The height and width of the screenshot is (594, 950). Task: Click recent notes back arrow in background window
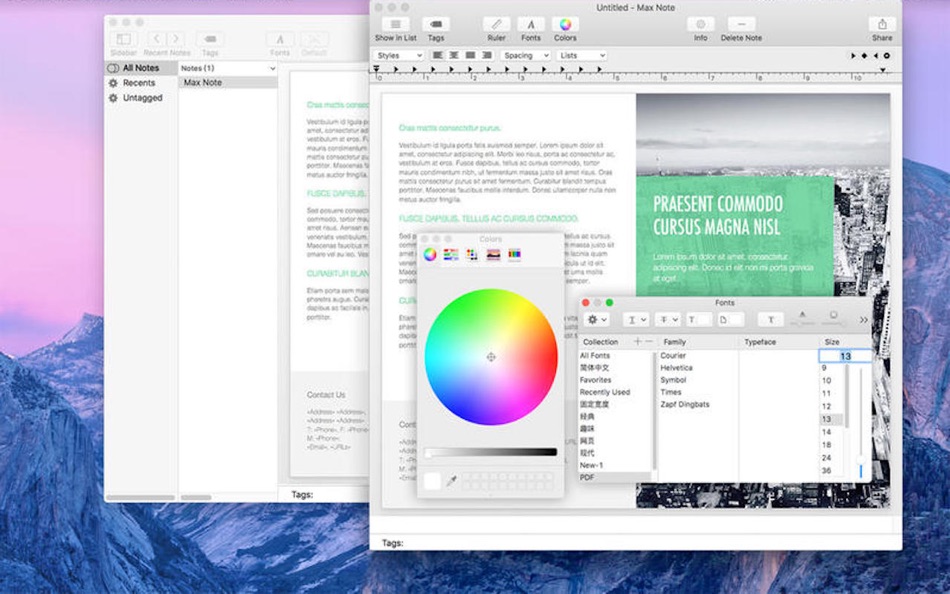pyautogui.click(x=156, y=39)
